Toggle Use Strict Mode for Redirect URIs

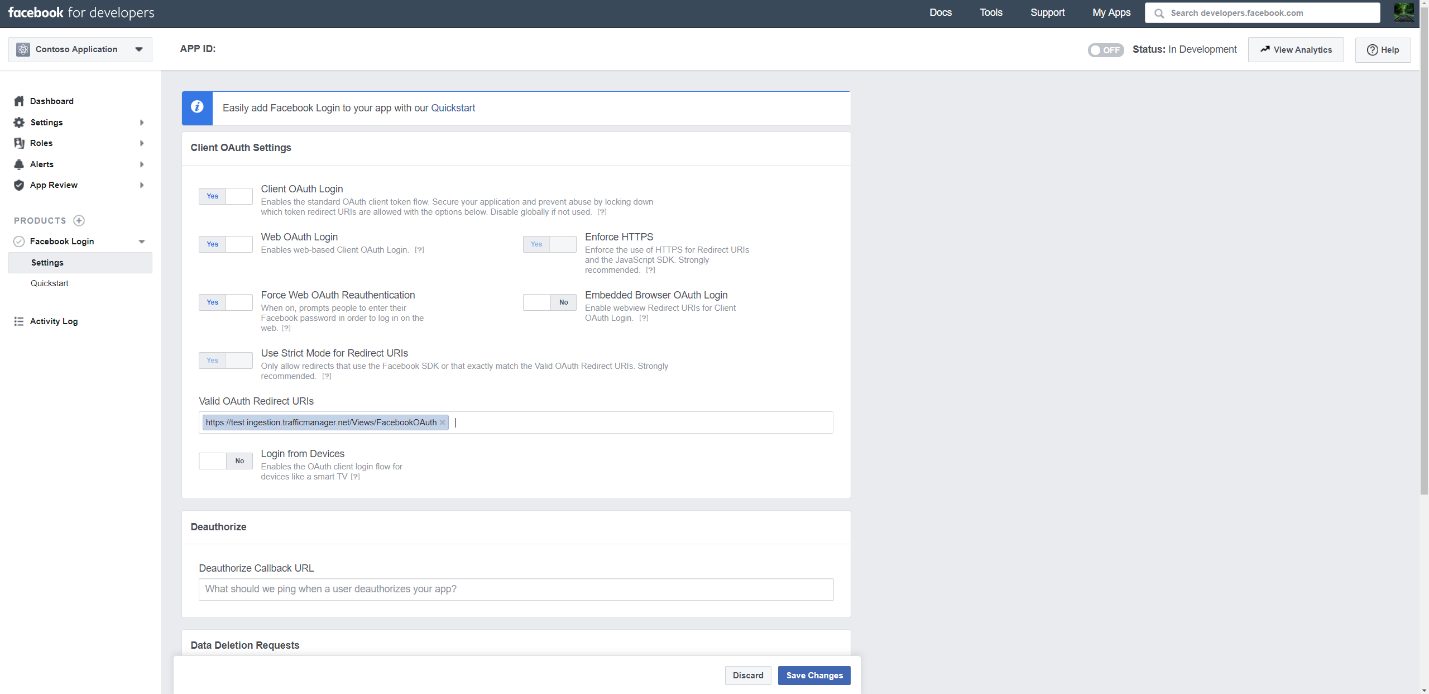[226, 360]
